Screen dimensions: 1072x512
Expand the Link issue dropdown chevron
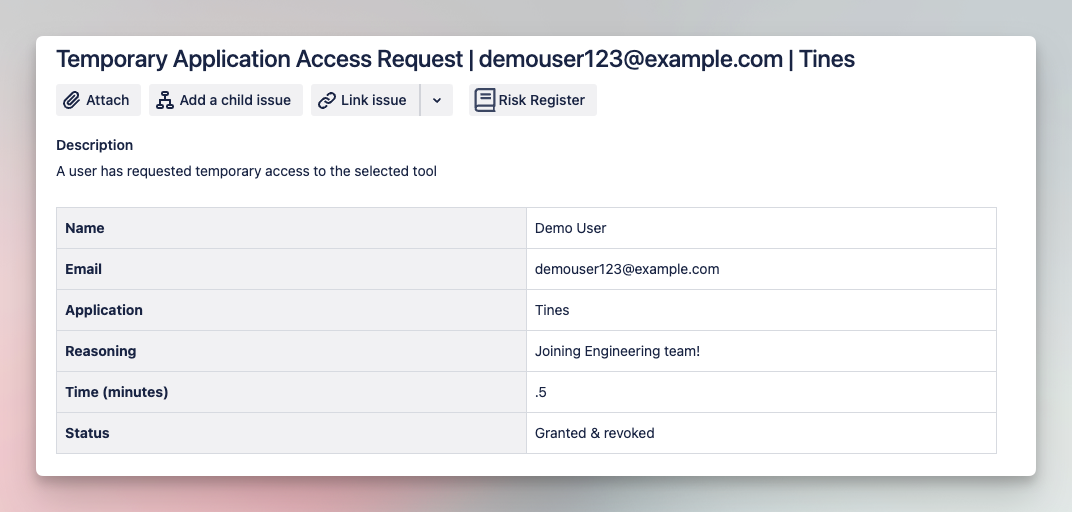[437, 100]
